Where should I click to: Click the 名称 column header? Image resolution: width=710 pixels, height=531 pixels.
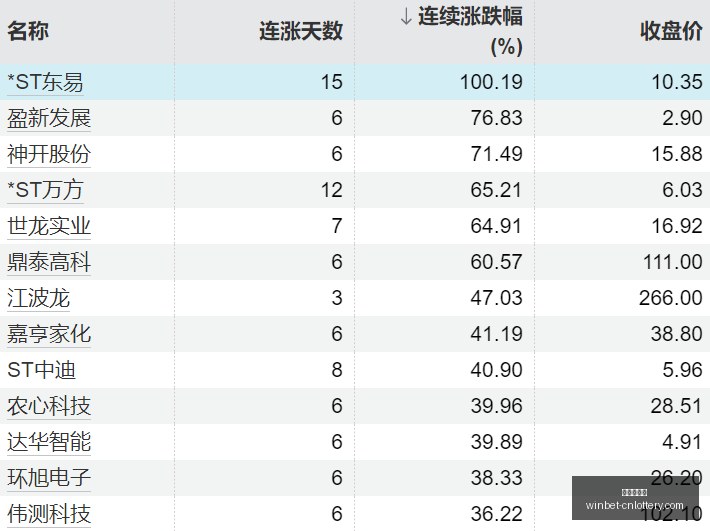tap(28, 31)
